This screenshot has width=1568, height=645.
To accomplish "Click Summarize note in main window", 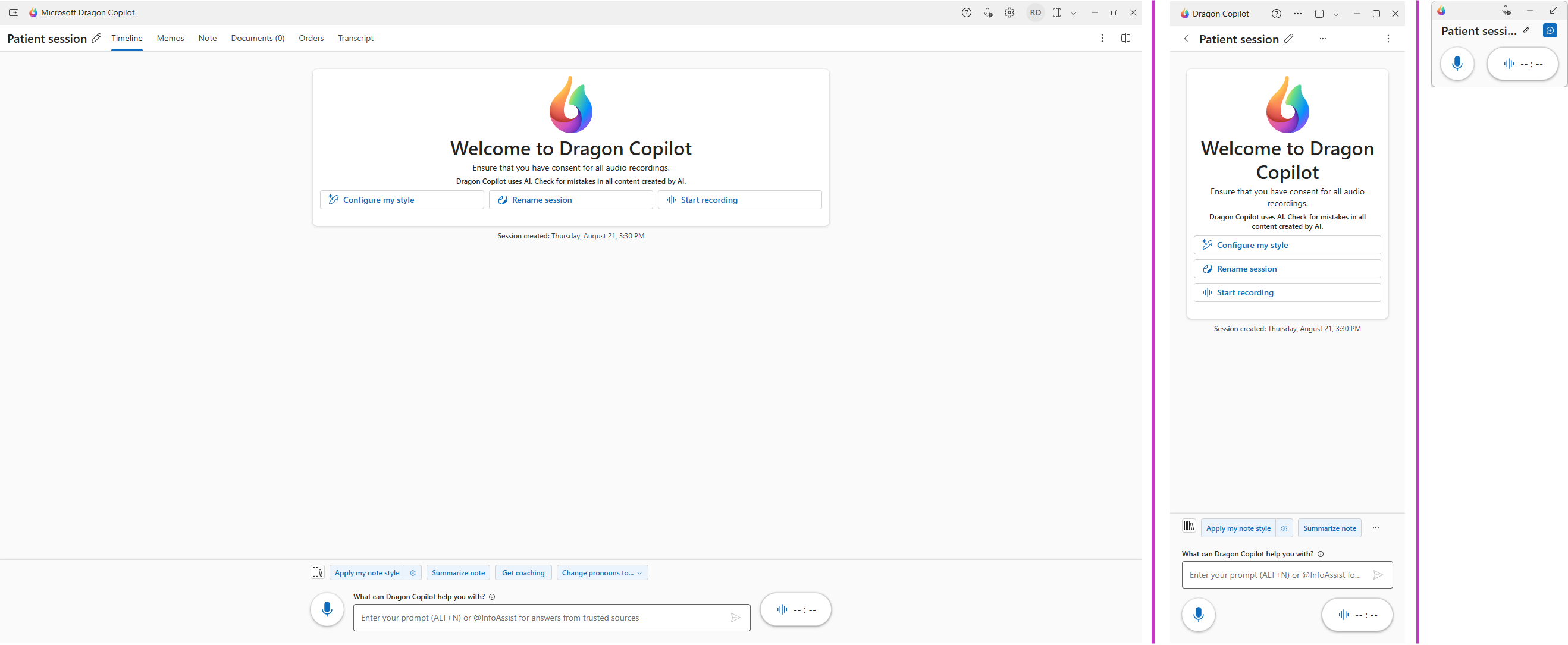I will pos(458,573).
